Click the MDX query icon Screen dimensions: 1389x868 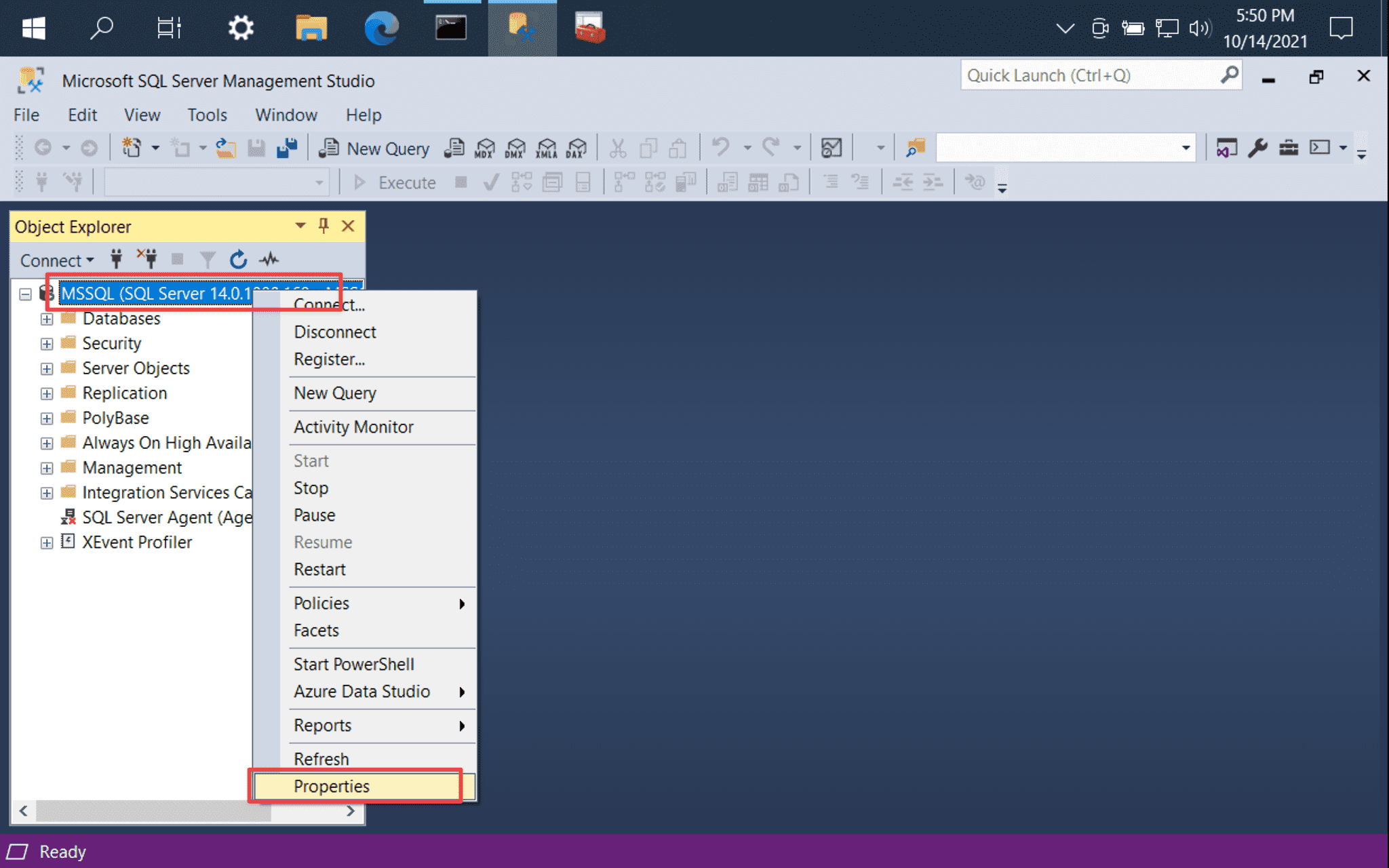(x=485, y=148)
